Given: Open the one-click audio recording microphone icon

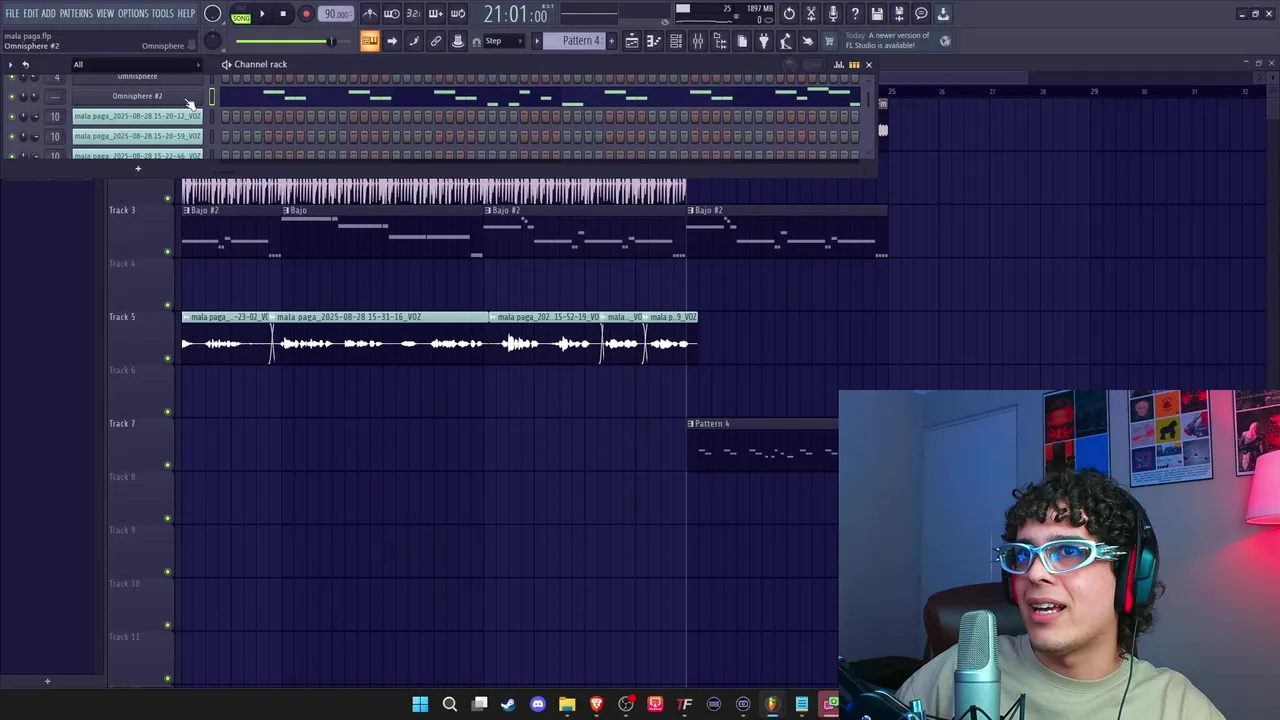Looking at the screenshot, I should [833, 14].
